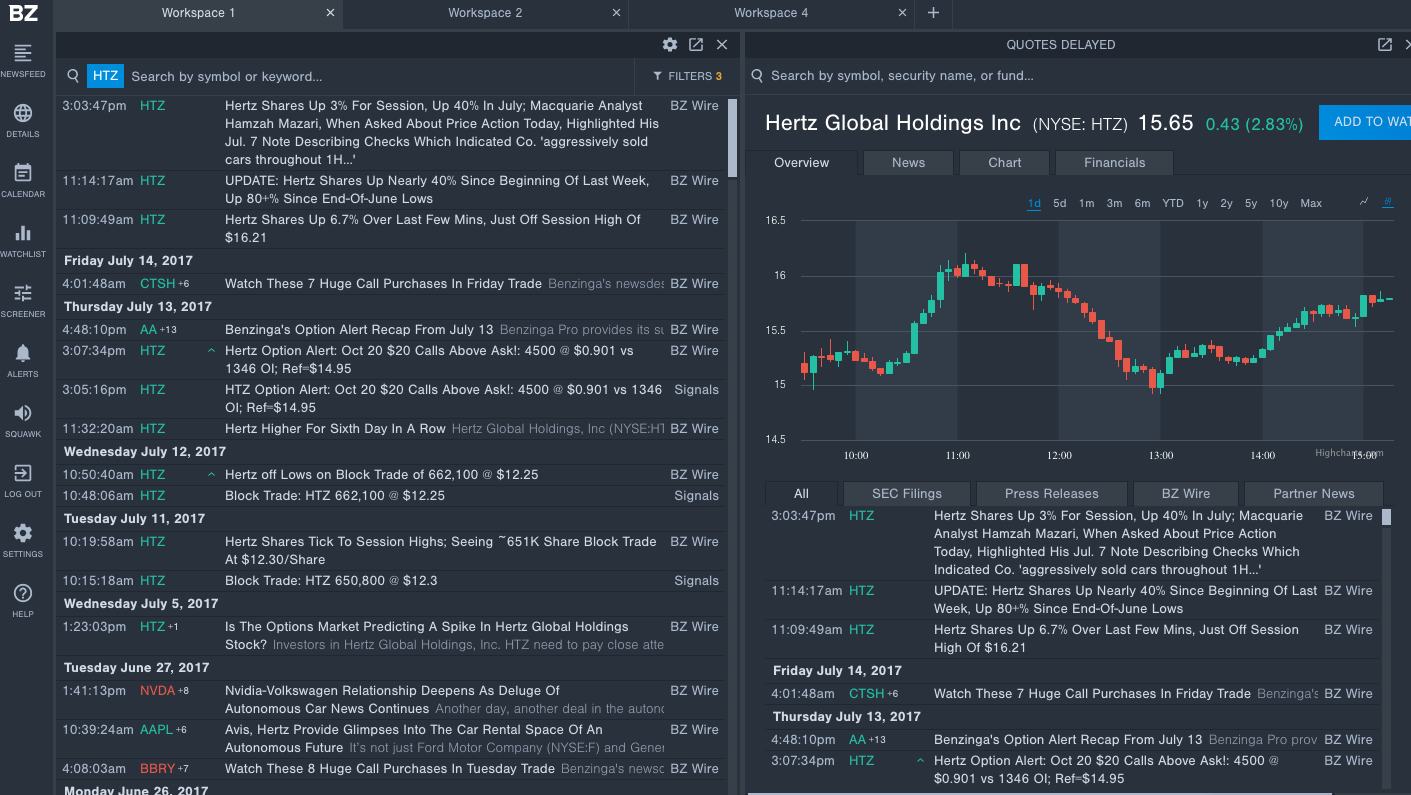Click the details news list scrollbar
1411x795 pixels.
[1386, 517]
